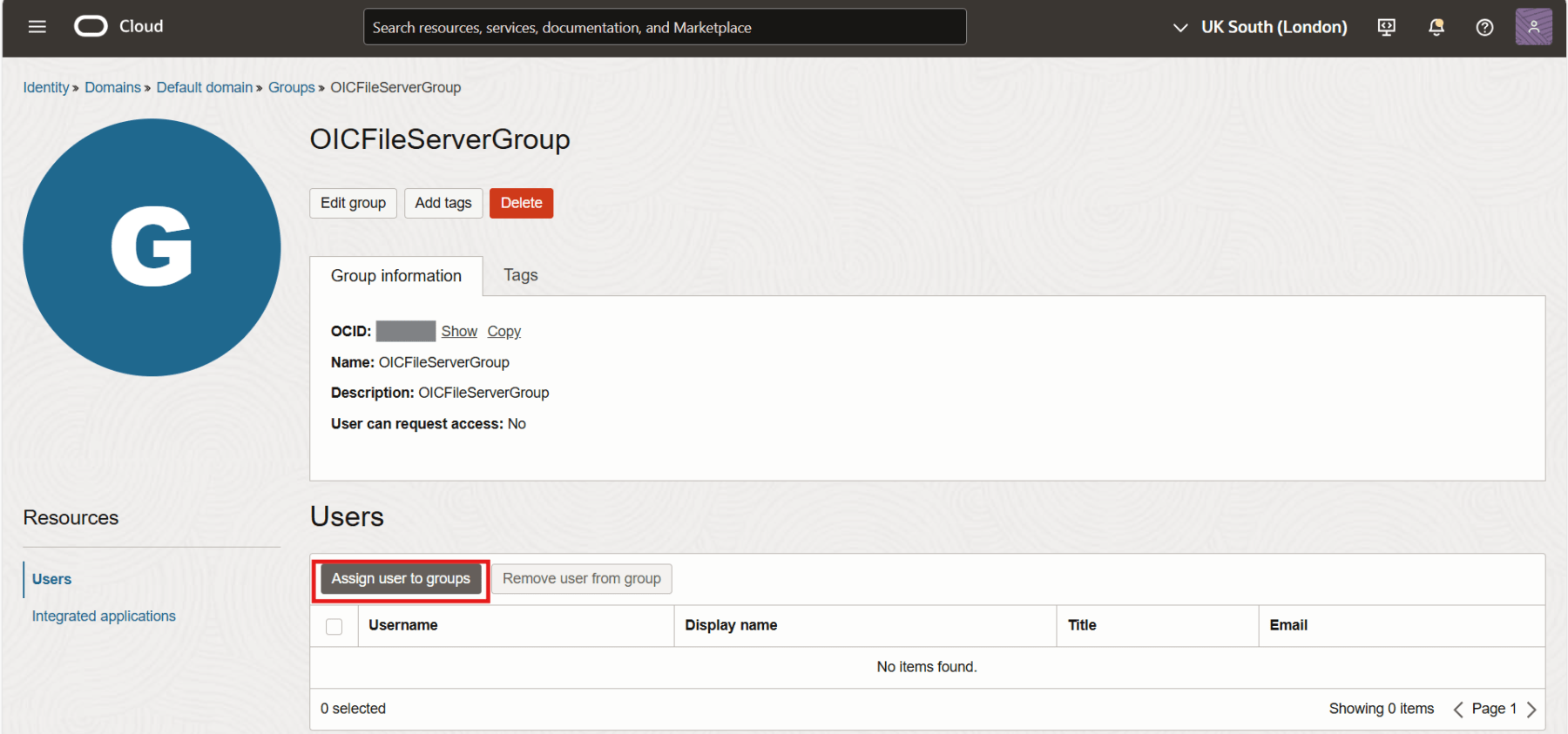Click the Assign user to groups button

[401, 579]
